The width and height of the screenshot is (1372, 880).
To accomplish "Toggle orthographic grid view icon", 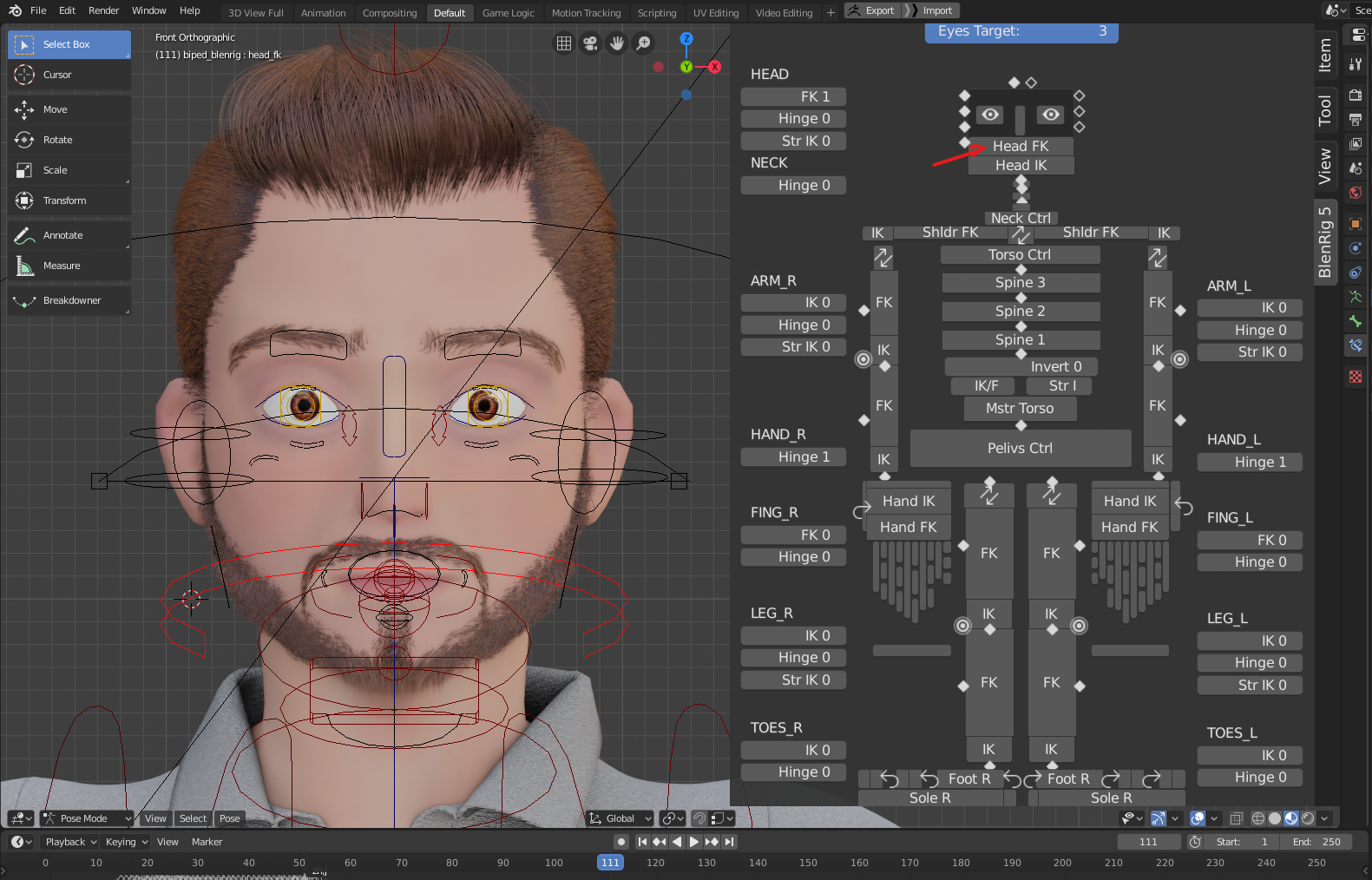I will point(564,43).
